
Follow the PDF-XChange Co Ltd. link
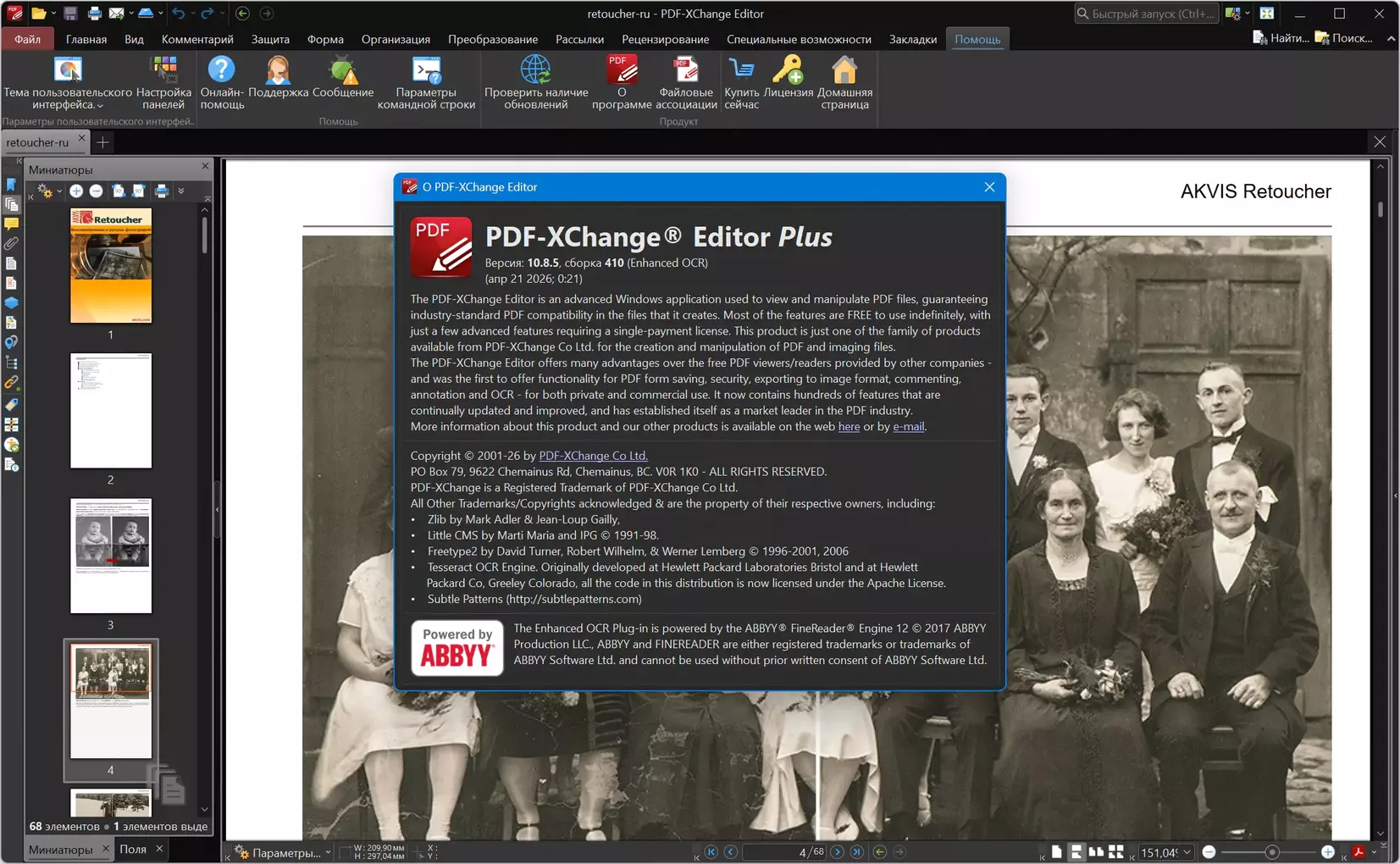point(593,456)
